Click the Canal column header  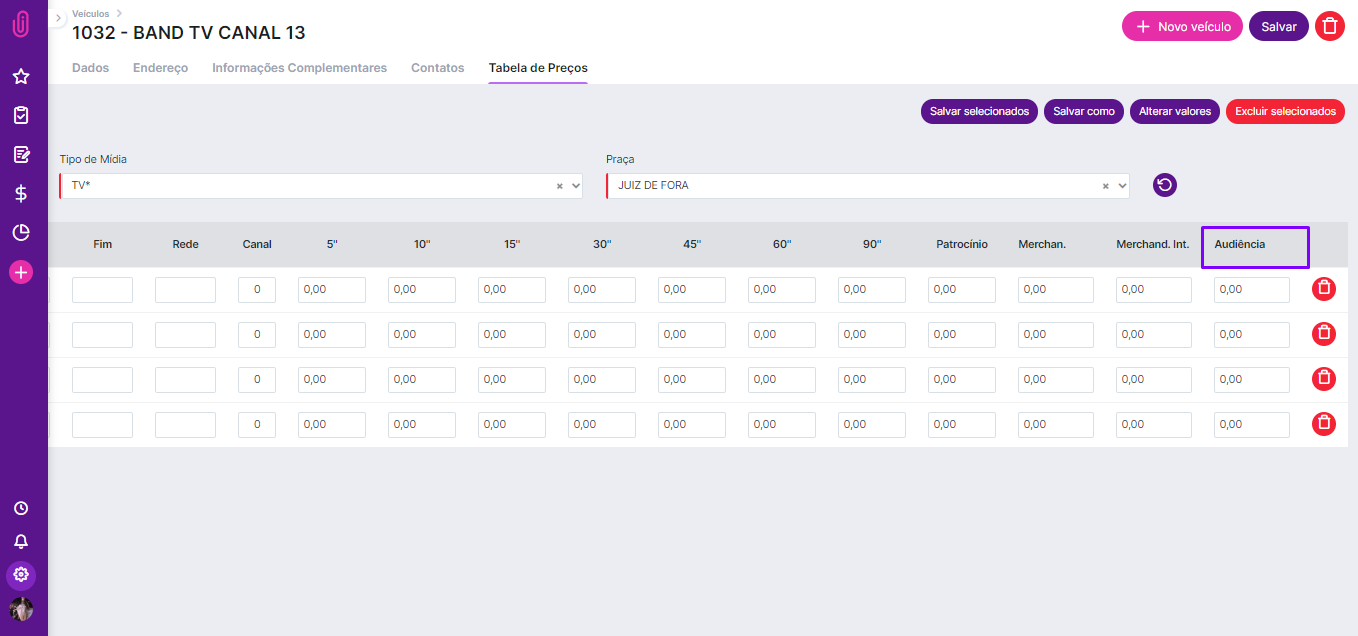click(257, 244)
